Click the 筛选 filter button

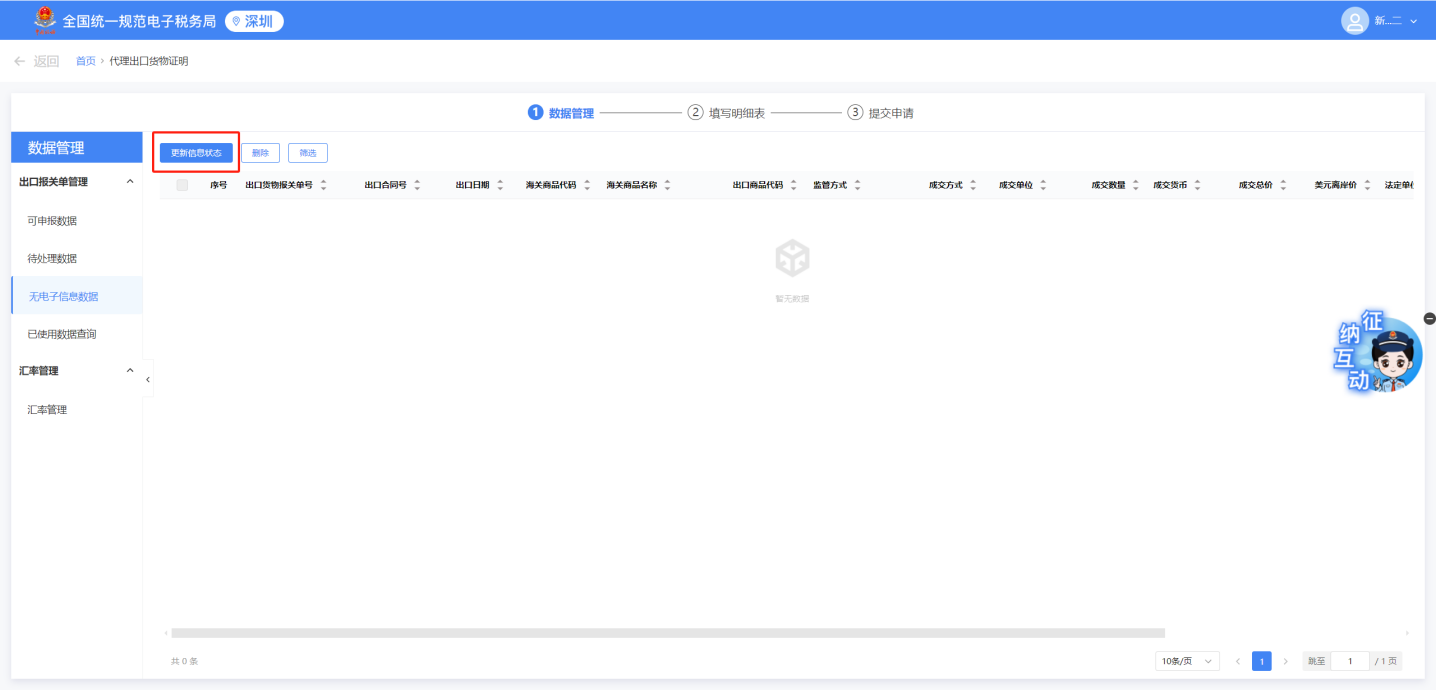[308, 153]
